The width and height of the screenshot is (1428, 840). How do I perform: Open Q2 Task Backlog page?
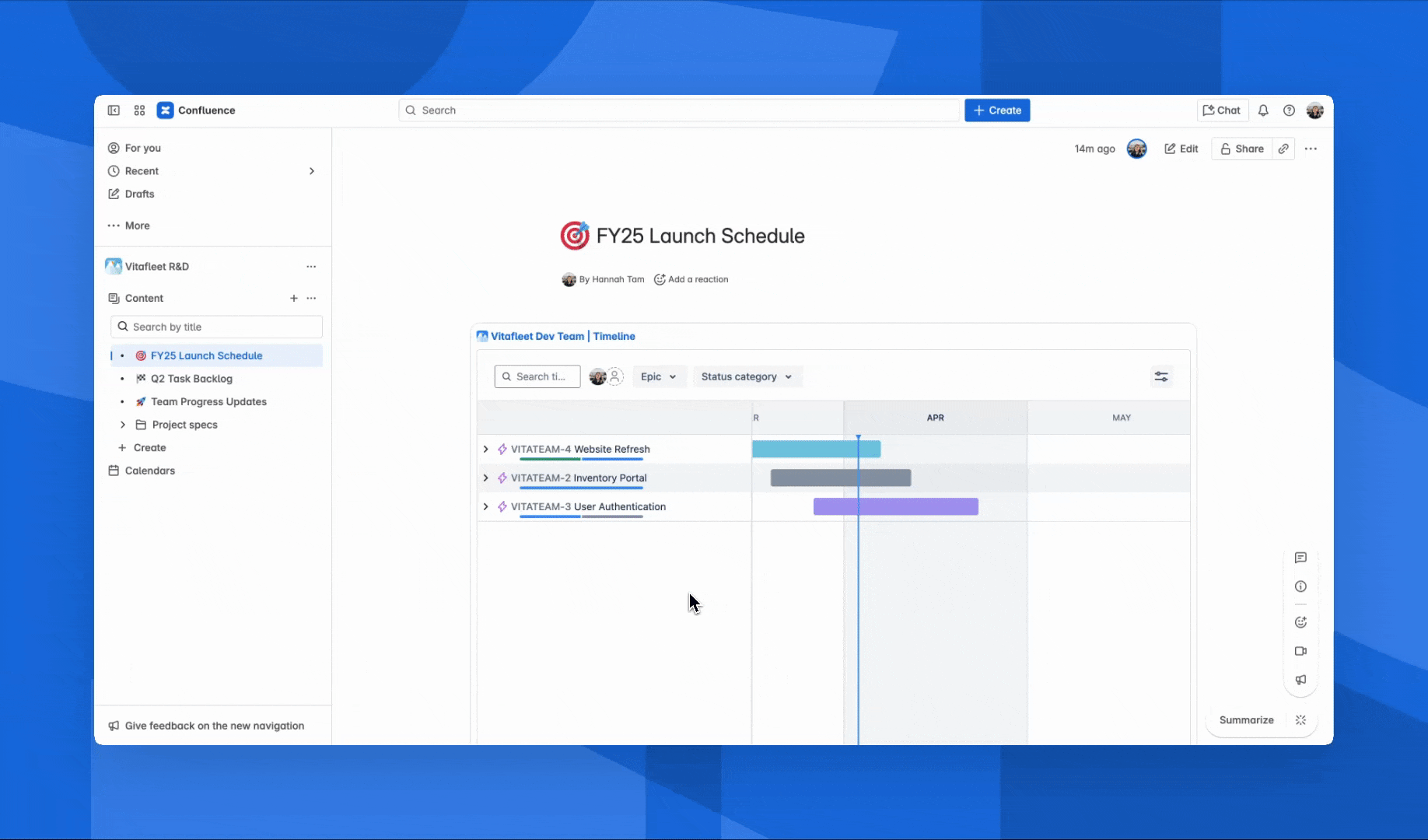pyautogui.click(x=191, y=379)
